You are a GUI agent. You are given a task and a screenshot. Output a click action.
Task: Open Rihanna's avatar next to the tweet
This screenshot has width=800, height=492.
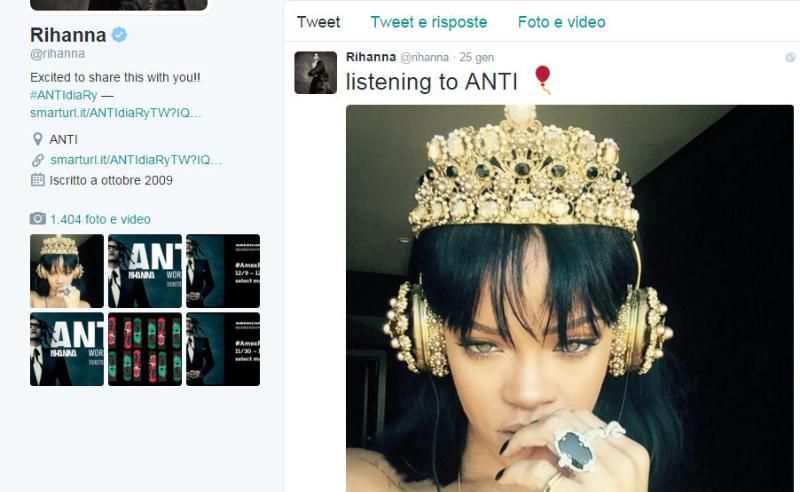315,72
